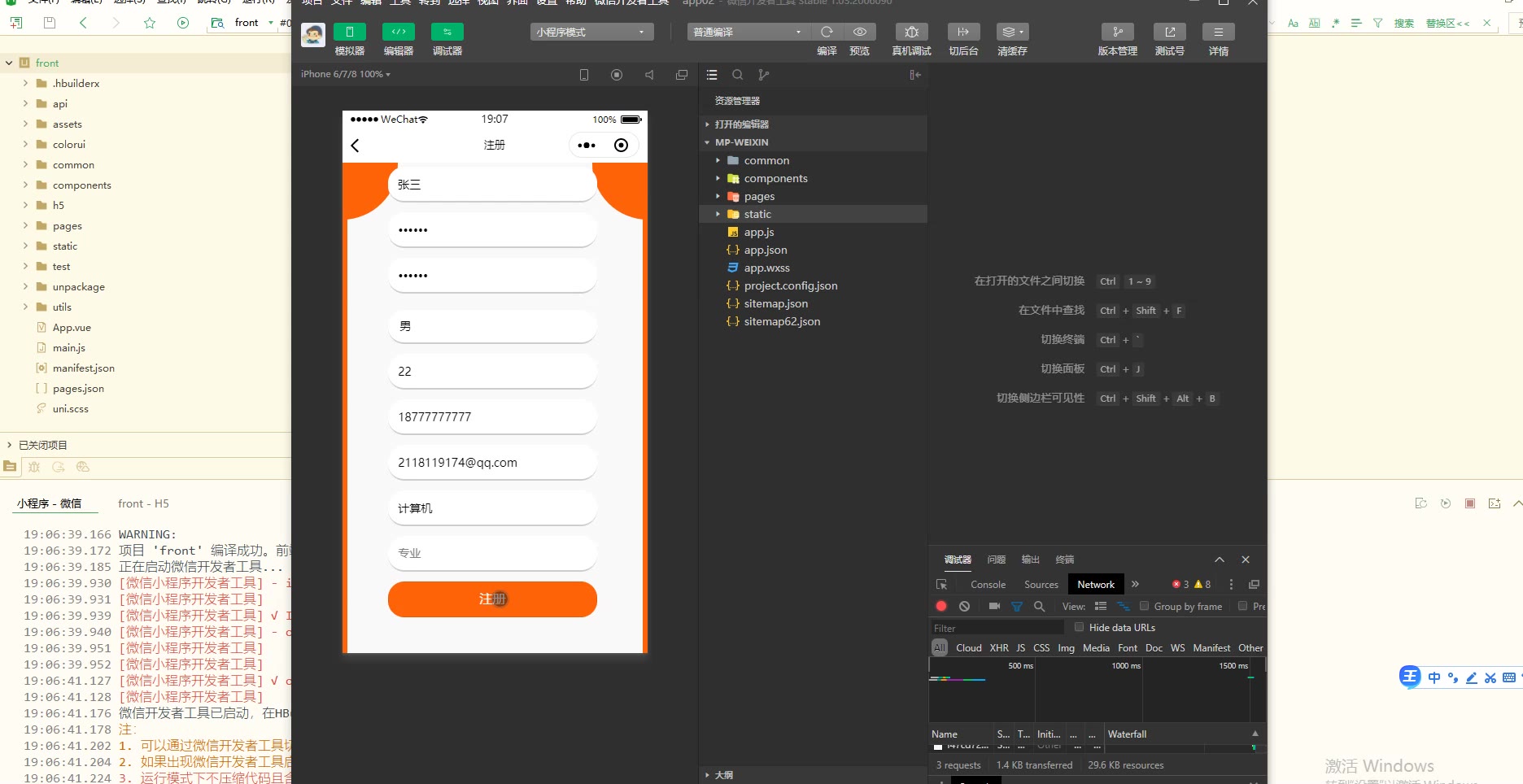Click the explorer list icon in editor sidebar
1523x784 pixels.
[x=712, y=75]
